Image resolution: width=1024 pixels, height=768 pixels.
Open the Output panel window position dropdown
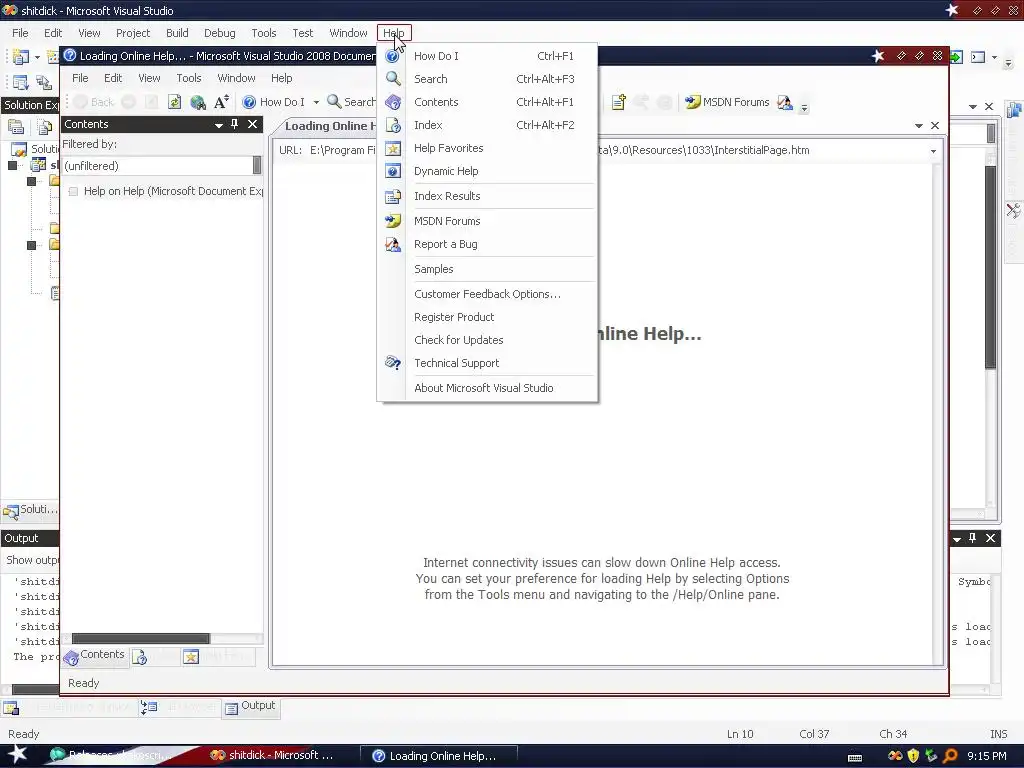[x=957, y=539]
